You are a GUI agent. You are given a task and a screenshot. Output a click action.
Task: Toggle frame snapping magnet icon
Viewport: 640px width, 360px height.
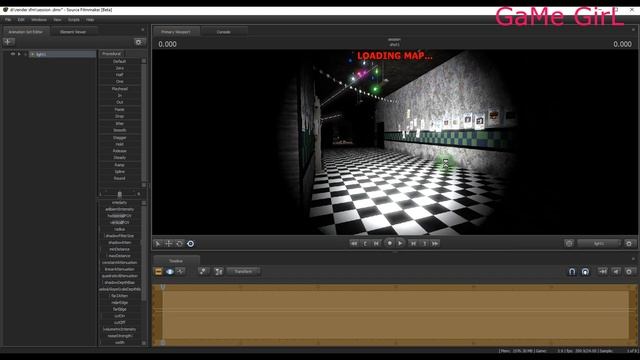(585, 271)
